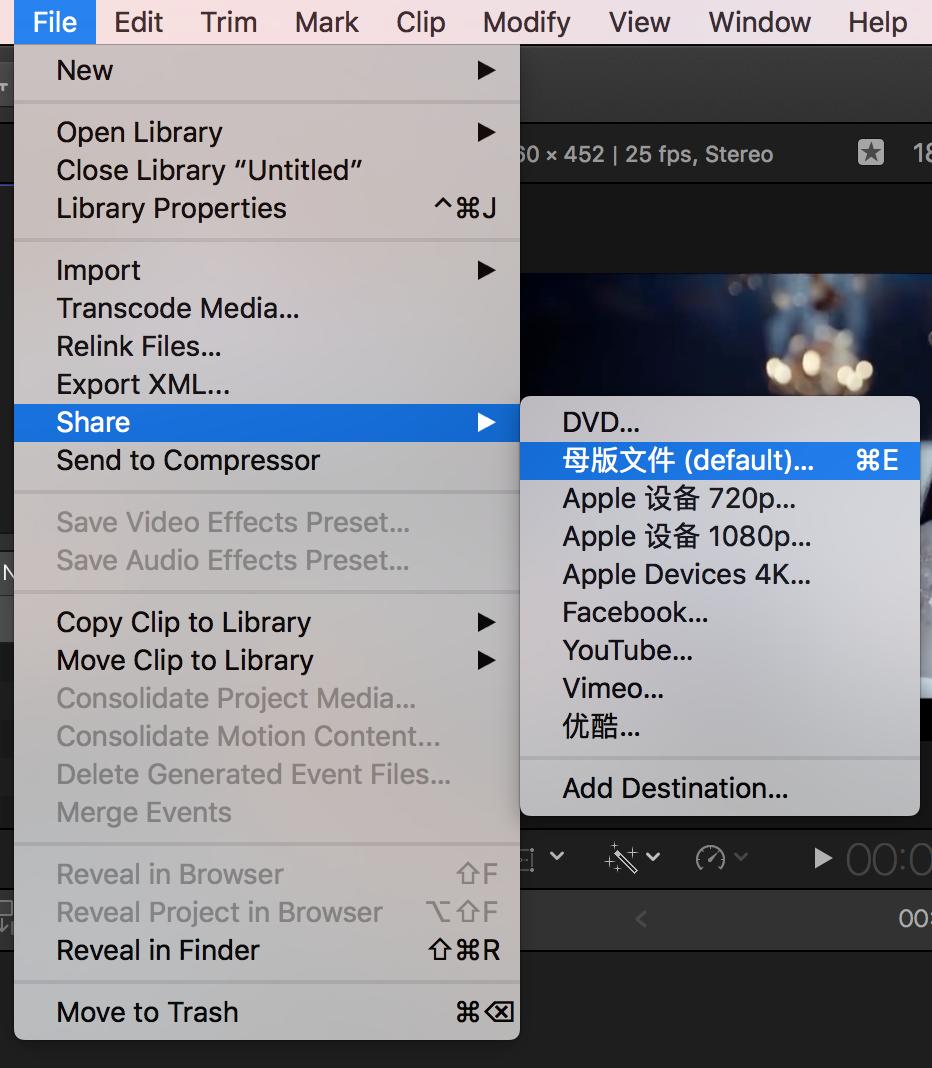Open the Edit menu
The image size is (932, 1068).
pos(138,22)
